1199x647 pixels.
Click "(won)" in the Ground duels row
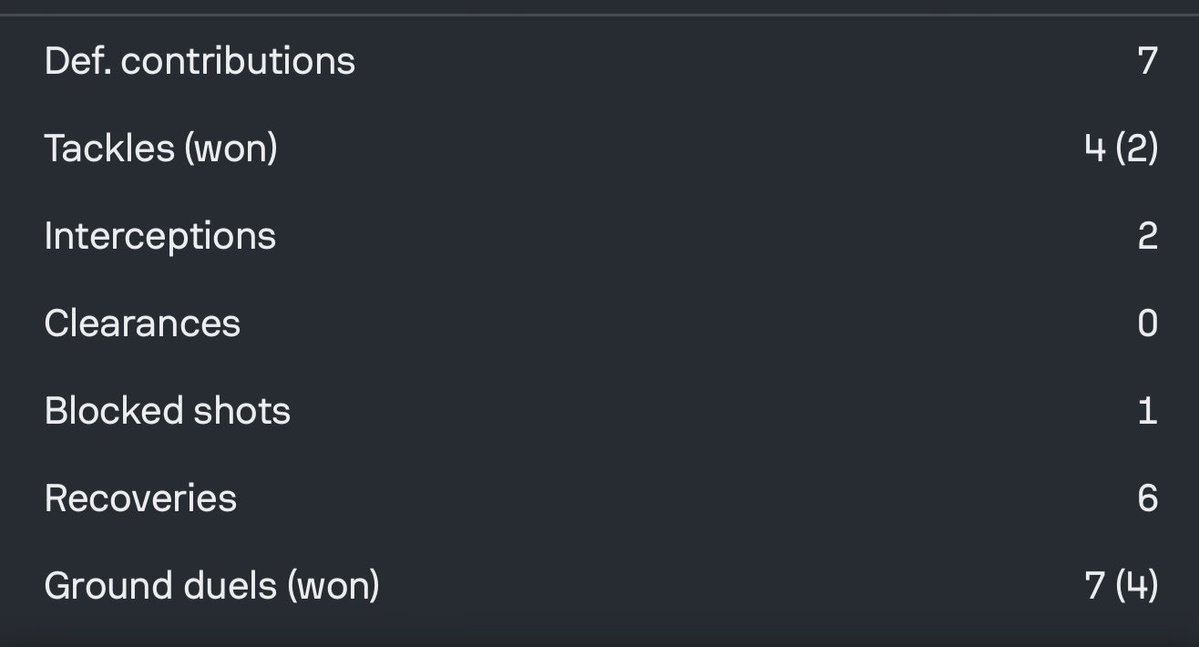[x=333, y=586]
